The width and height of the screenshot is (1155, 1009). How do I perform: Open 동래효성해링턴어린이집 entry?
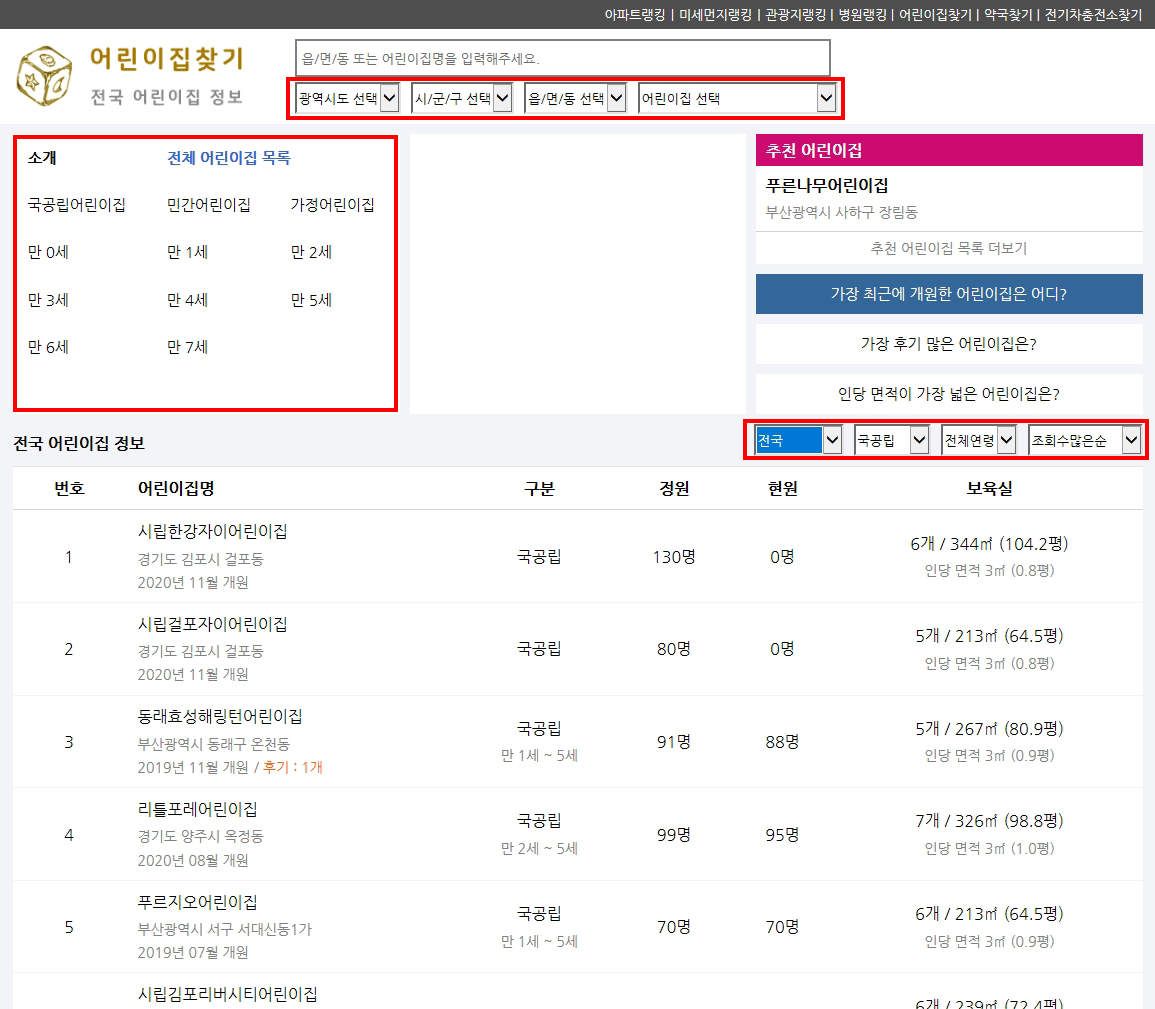[220, 716]
